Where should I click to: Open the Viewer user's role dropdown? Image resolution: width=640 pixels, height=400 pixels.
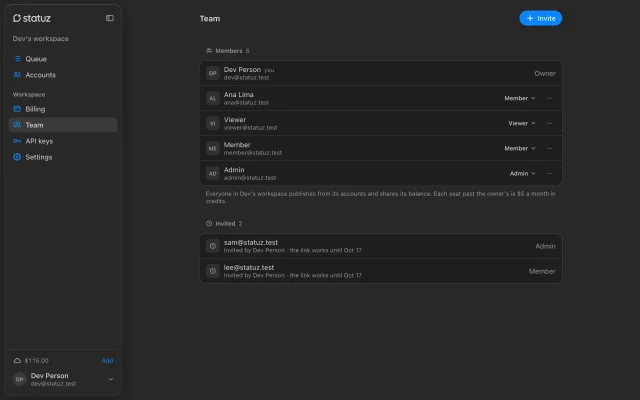point(522,123)
